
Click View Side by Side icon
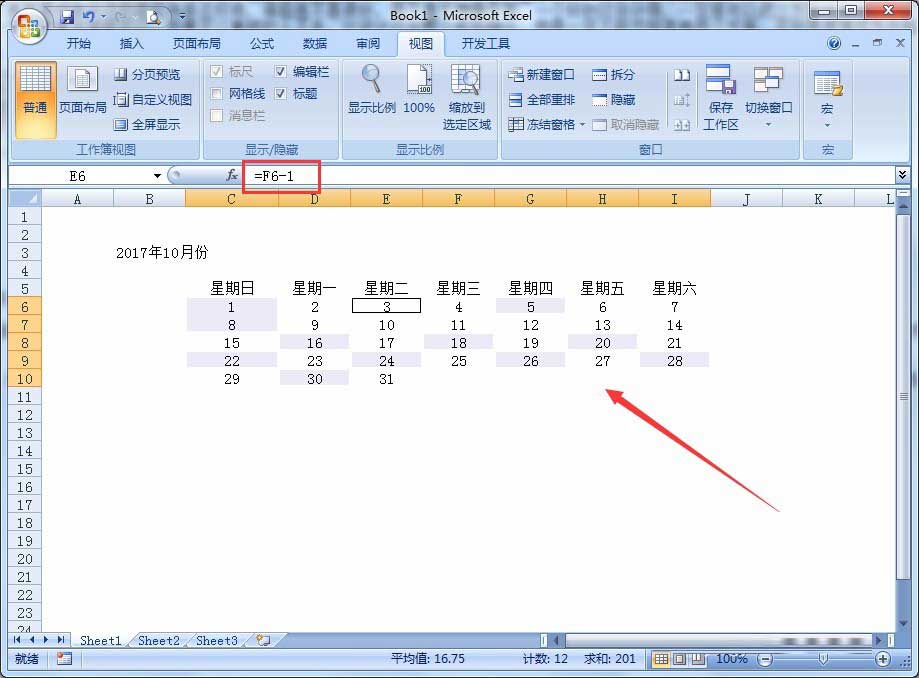click(x=682, y=75)
